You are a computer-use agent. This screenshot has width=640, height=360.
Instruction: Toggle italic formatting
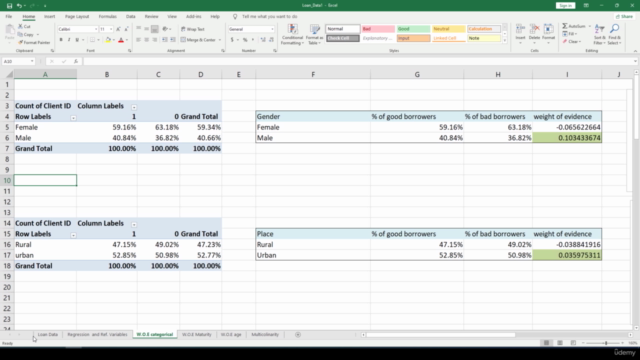click(x=69, y=40)
